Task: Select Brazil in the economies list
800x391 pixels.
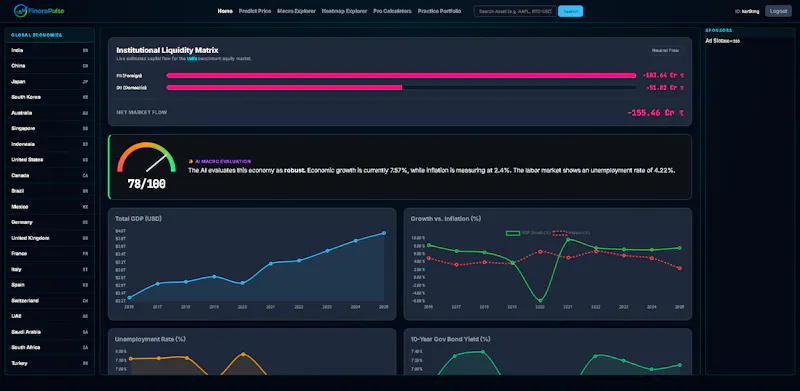Action: pos(49,191)
